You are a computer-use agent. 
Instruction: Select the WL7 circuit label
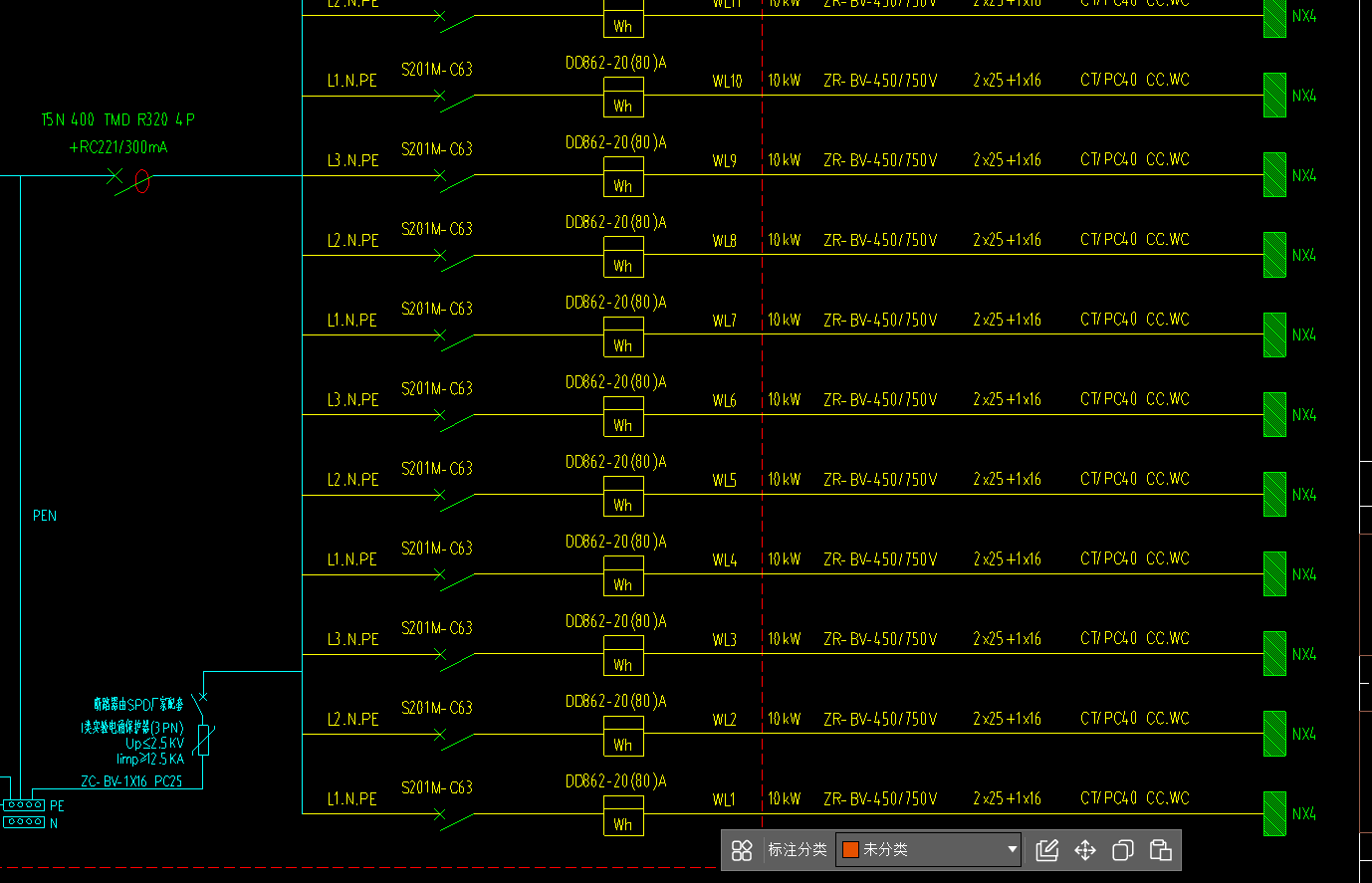point(725,321)
